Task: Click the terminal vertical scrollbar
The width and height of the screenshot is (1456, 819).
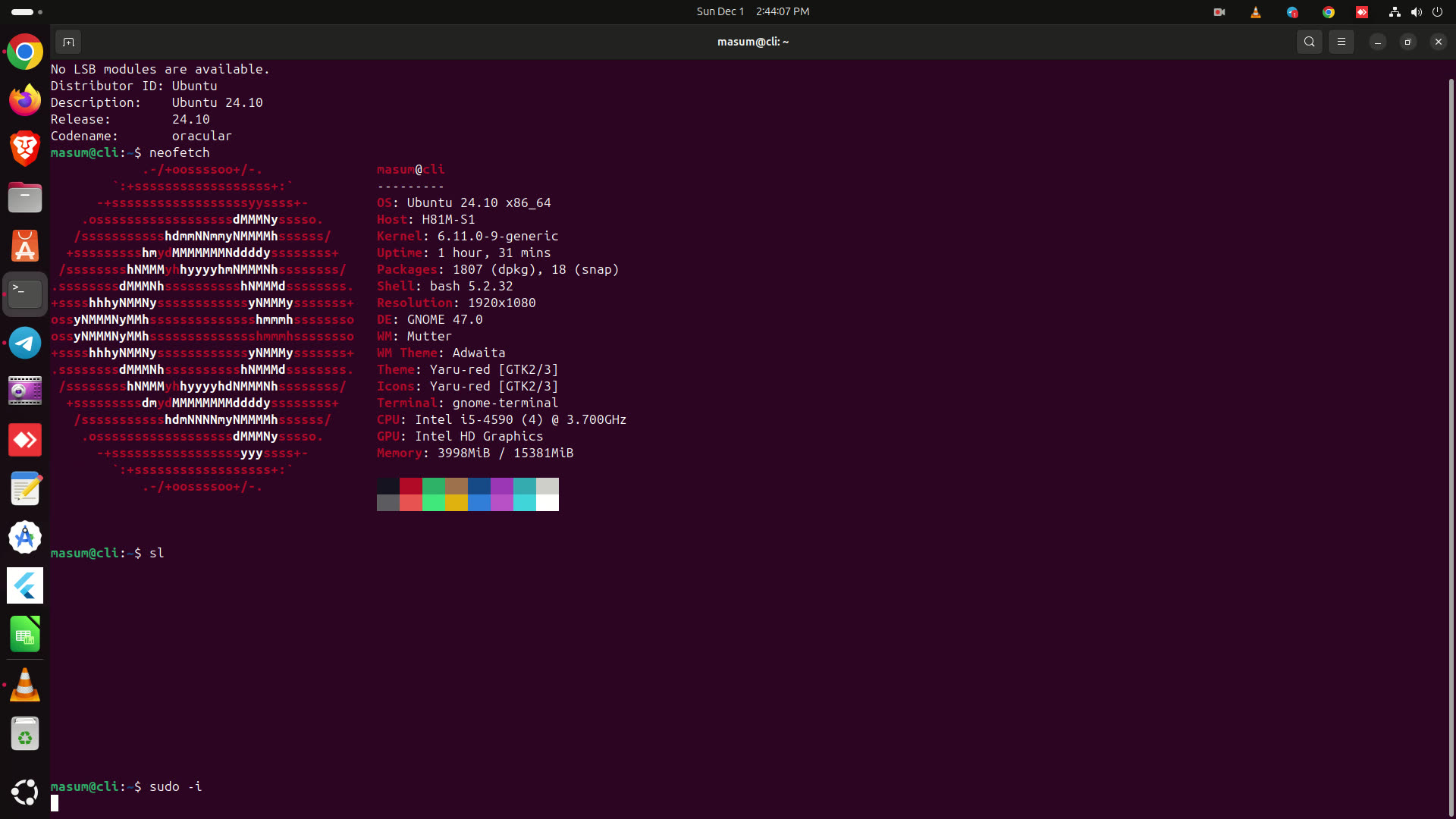Action: tap(1451, 440)
